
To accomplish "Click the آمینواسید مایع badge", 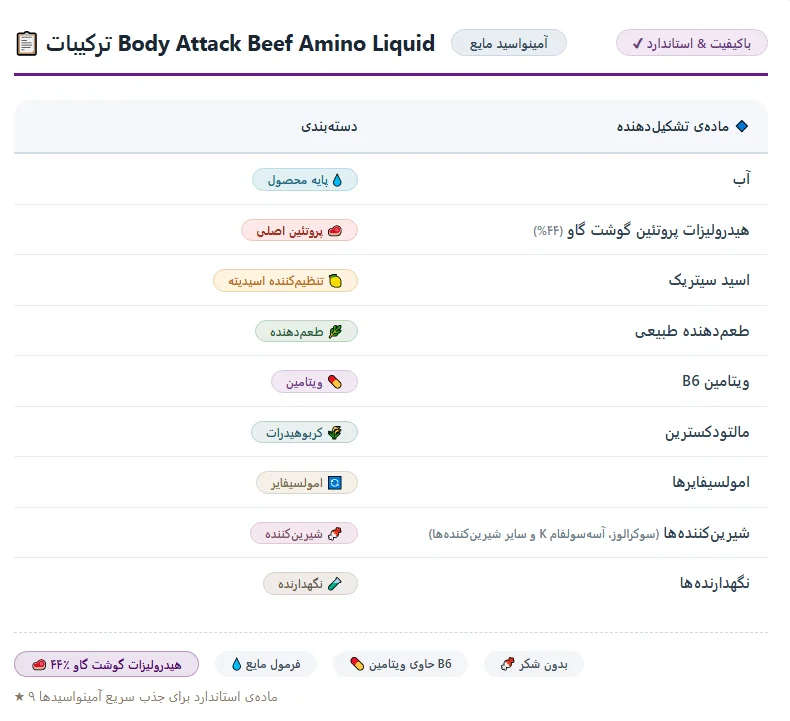I will (x=509, y=43).
